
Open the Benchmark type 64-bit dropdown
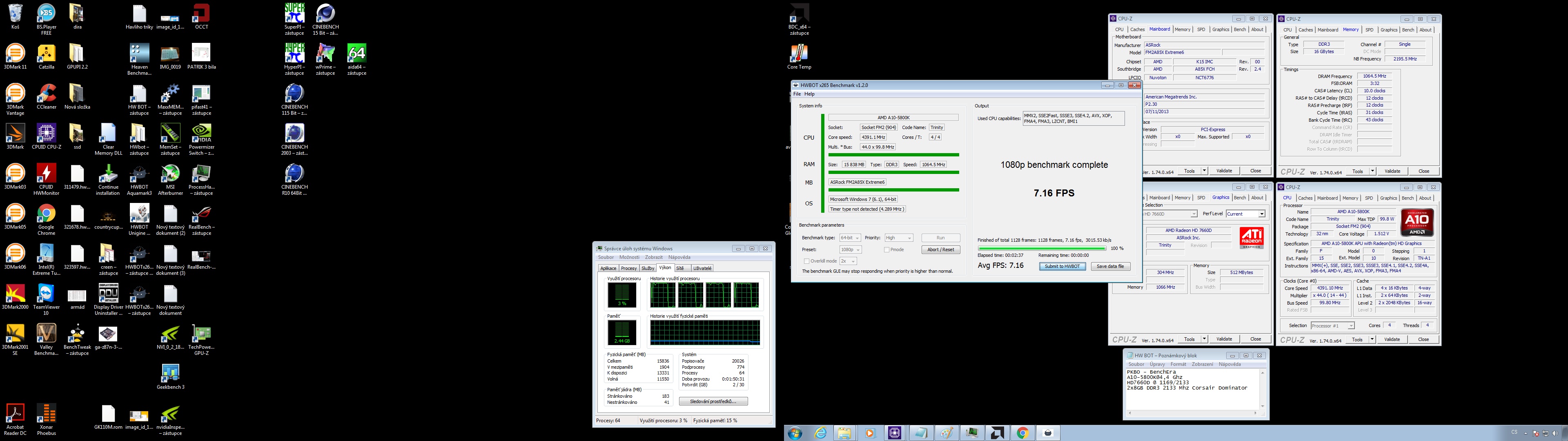tap(849, 238)
